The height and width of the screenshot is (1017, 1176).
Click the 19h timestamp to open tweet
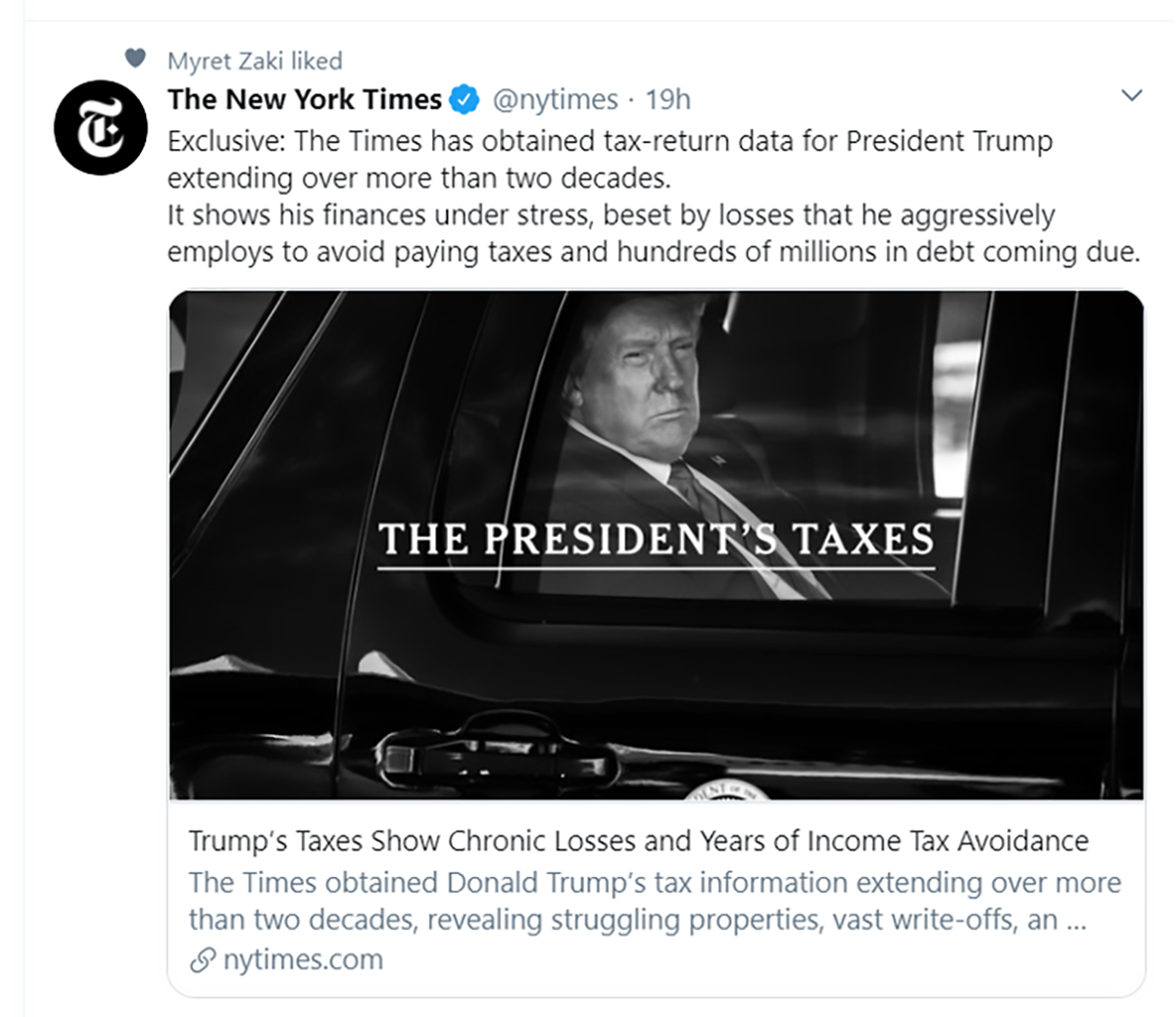click(x=667, y=99)
